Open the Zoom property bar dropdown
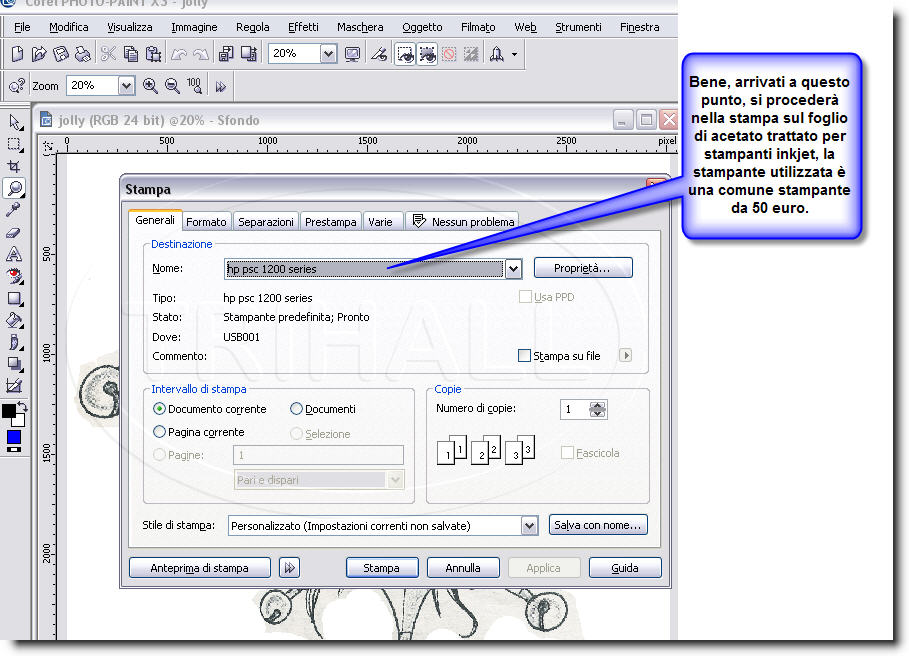 [126, 86]
